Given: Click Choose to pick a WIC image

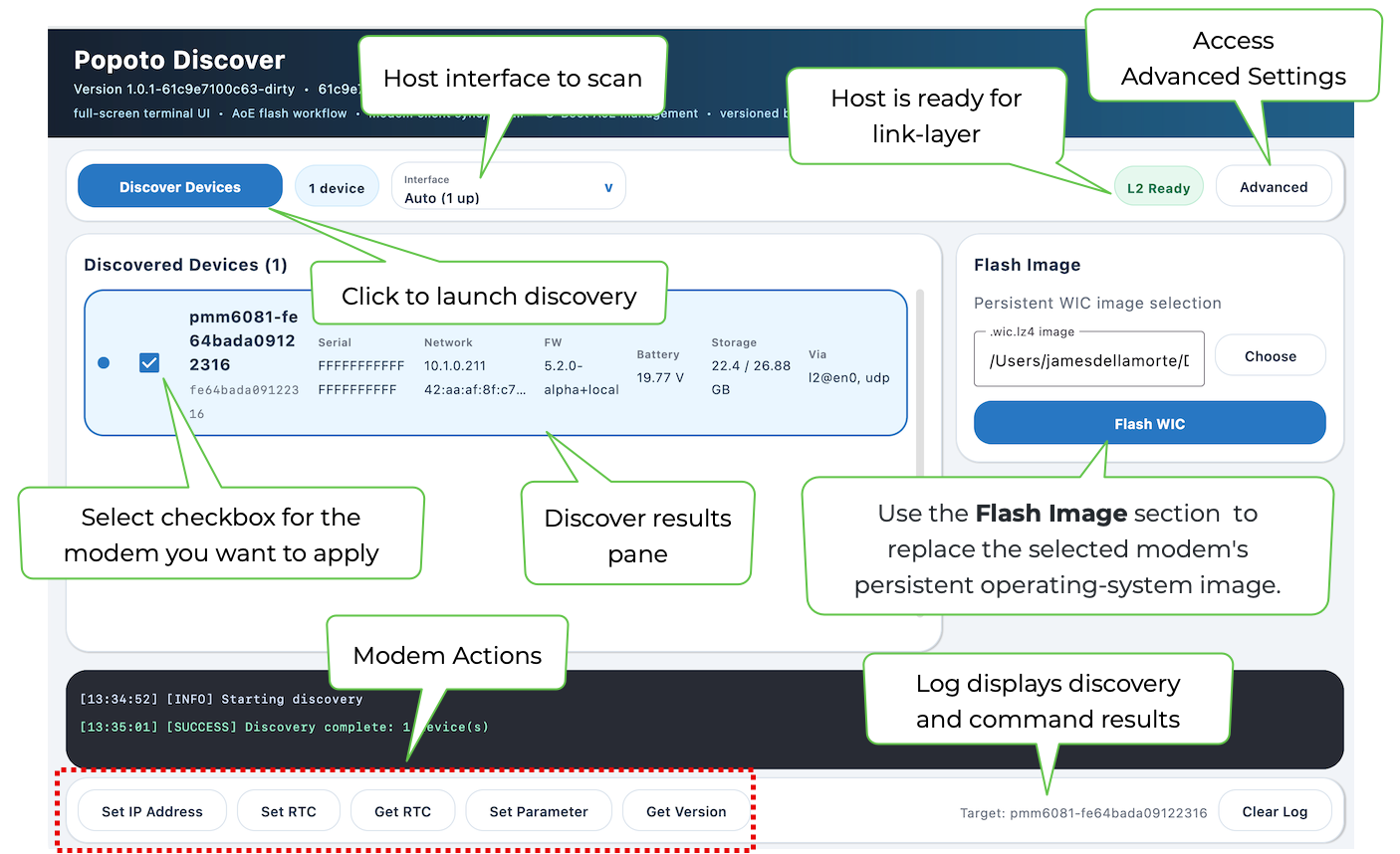Looking at the screenshot, I should pyautogui.click(x=1271, y=356).
